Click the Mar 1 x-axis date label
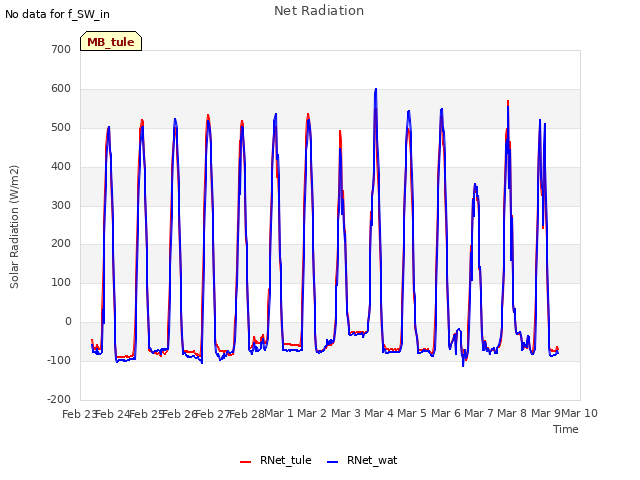The image size is (640, 480). 279,413
